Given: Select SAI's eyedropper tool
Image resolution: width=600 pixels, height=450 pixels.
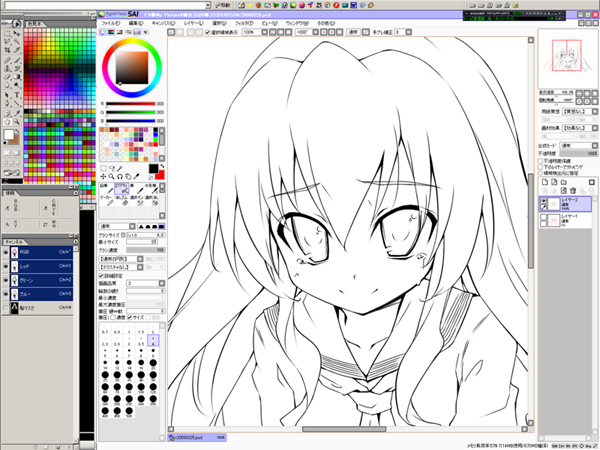Looking at the screenshot, I should 136,176.
